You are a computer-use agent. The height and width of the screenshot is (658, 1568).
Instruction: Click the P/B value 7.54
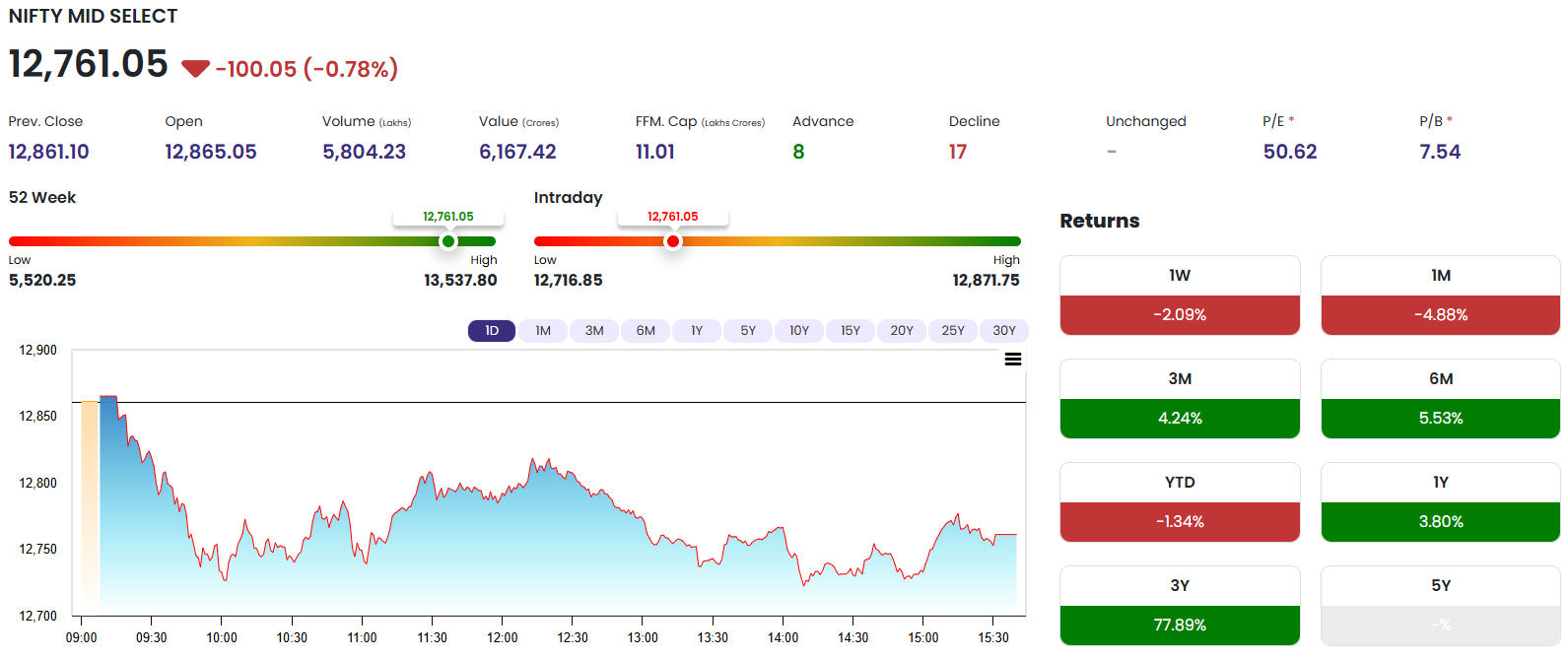point(1440,152)
